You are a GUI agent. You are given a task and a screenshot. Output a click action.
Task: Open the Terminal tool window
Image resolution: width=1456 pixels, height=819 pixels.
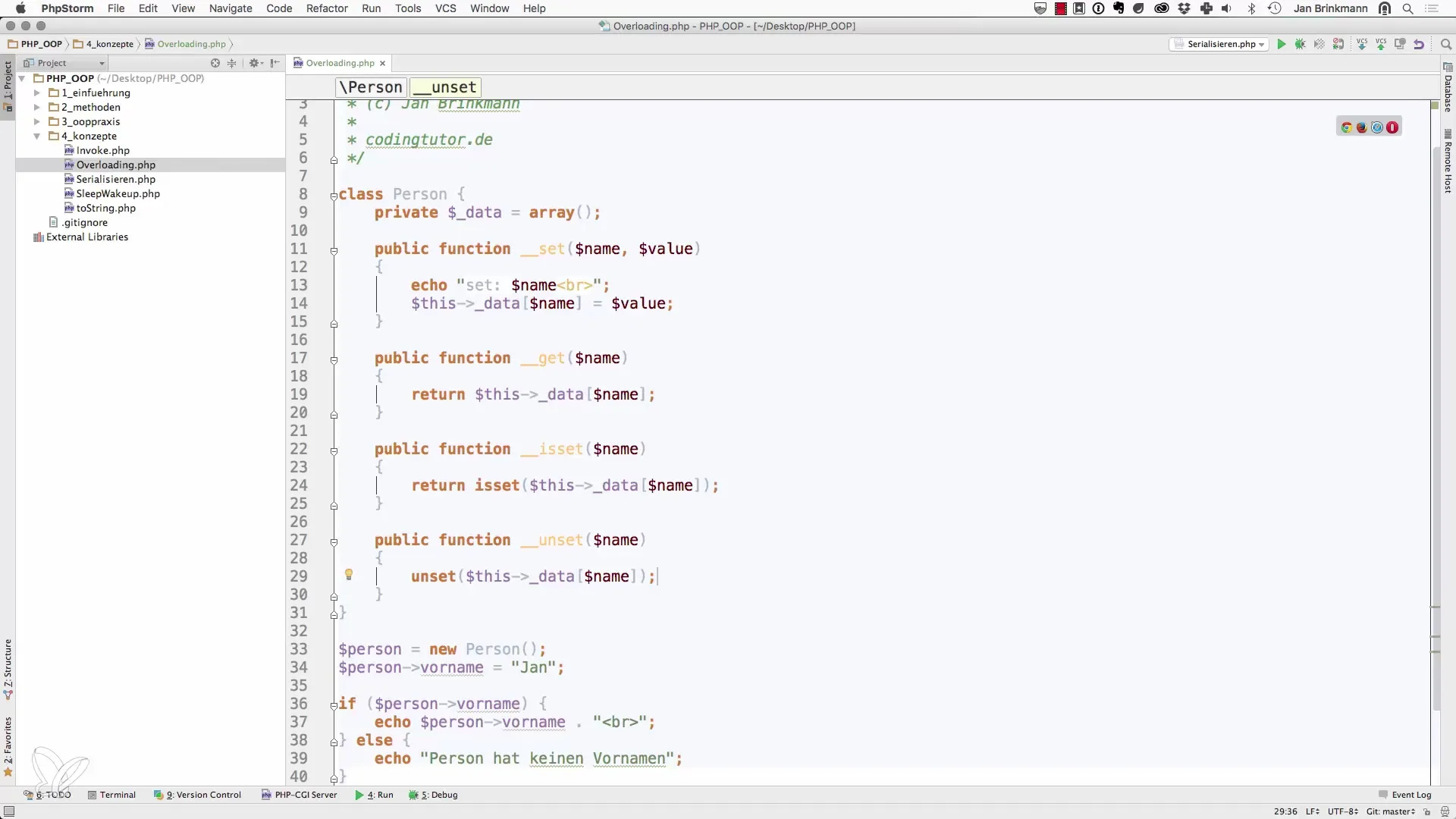pos(112,795)
